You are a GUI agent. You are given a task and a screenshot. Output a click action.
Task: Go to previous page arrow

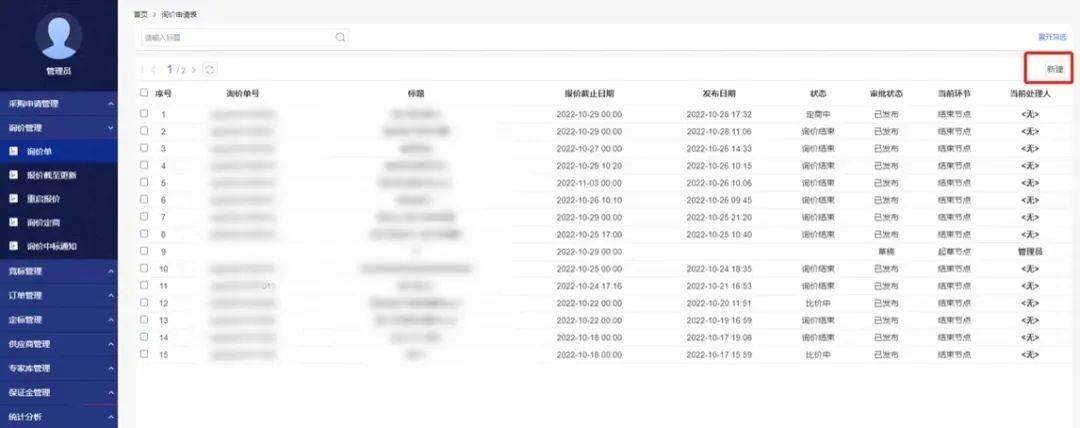point(153,70)
